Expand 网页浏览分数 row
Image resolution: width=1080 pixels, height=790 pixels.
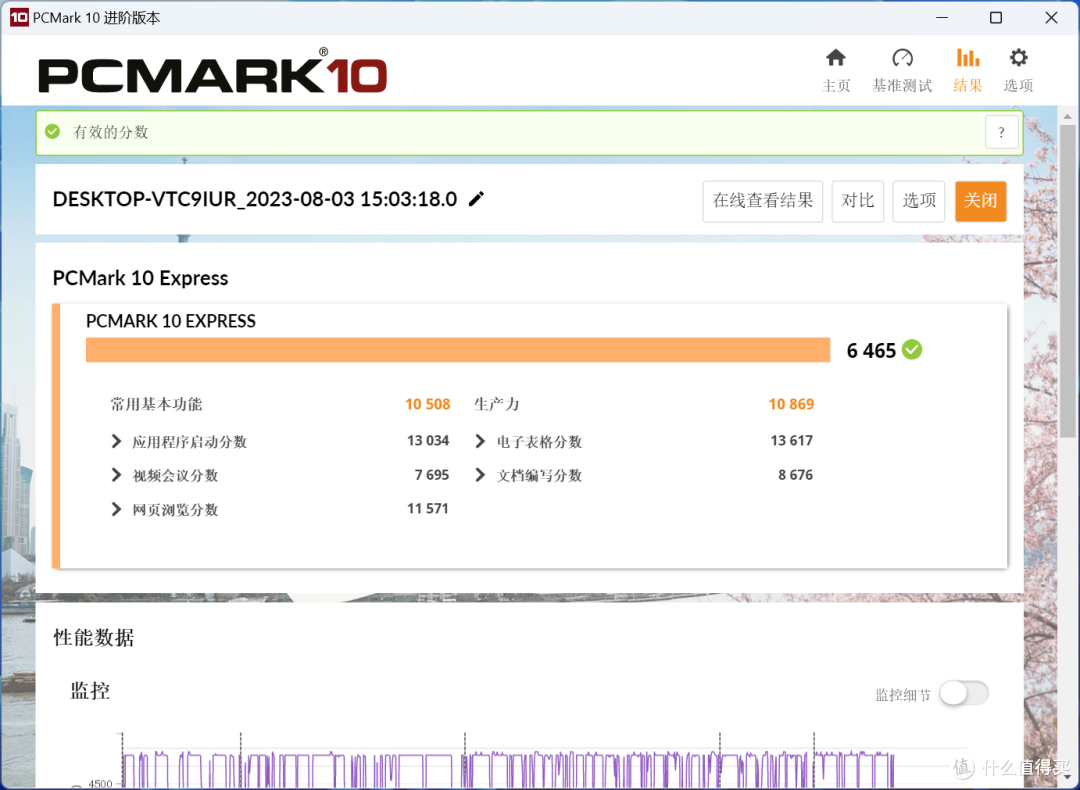tap(116, 510)
